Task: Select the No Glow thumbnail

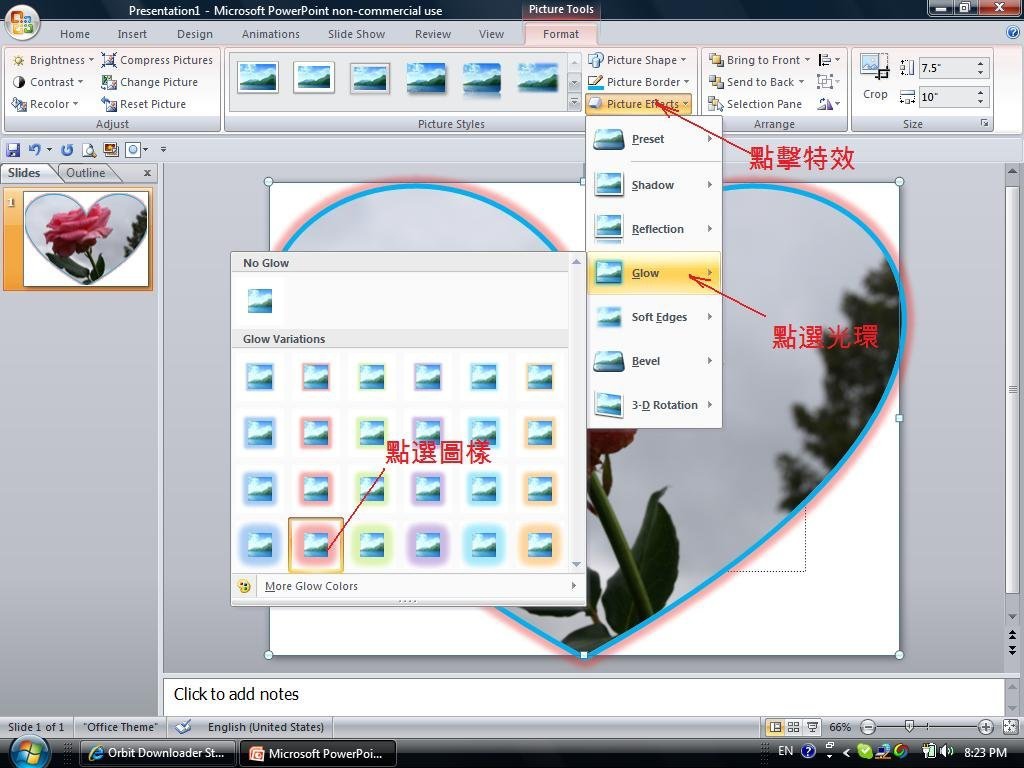Action: point(260,301)
